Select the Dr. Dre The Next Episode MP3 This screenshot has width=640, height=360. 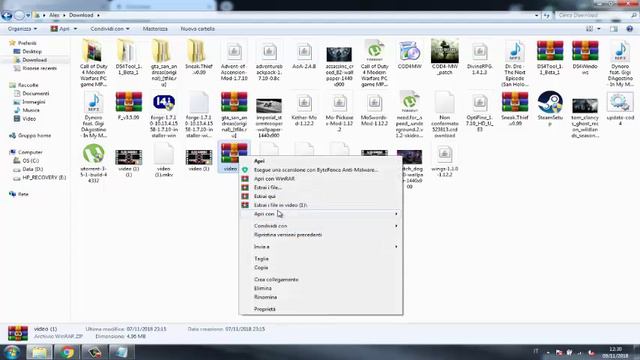point(515,51)
